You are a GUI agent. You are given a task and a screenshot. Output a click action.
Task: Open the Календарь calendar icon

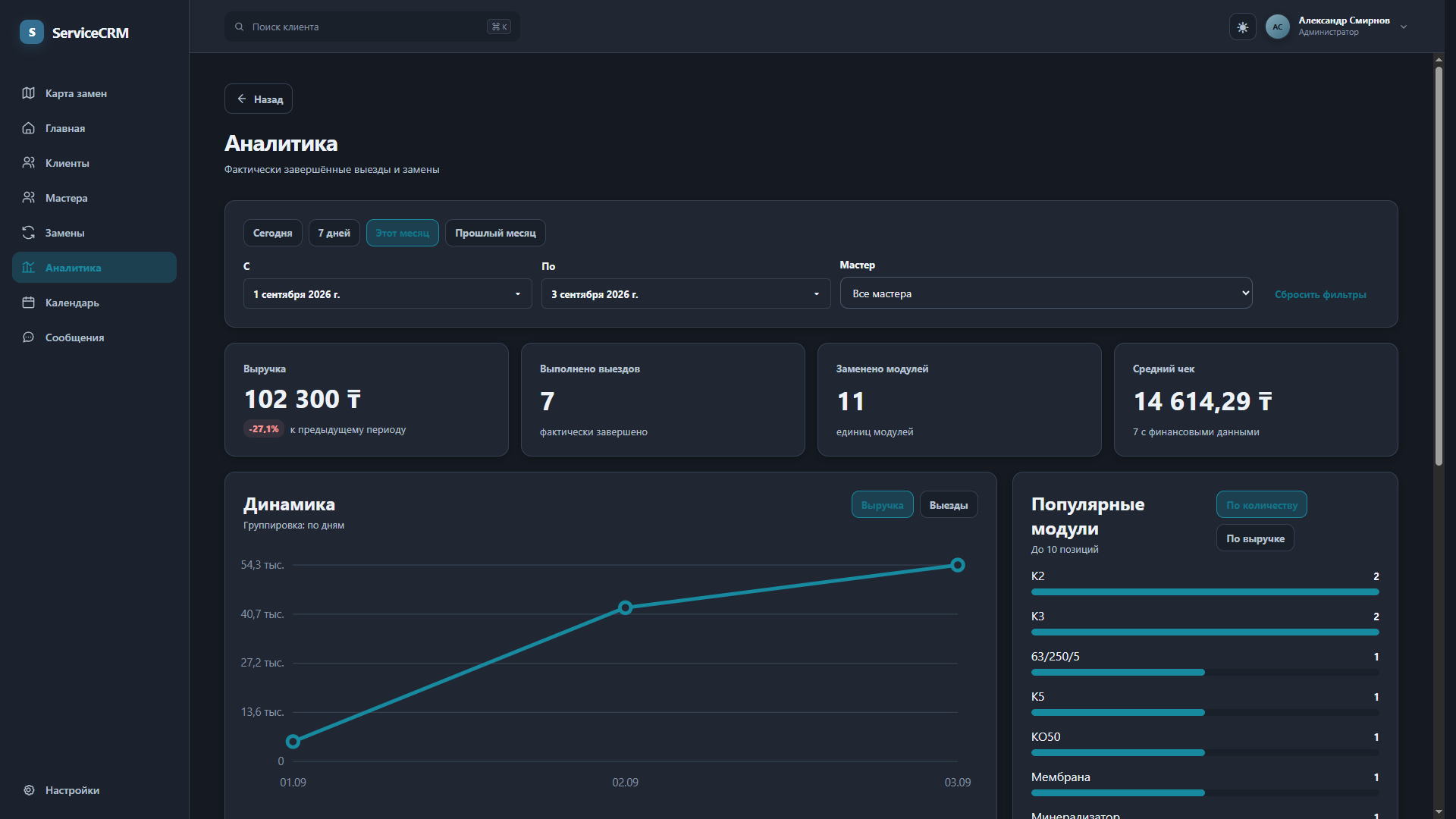[29, 303]
